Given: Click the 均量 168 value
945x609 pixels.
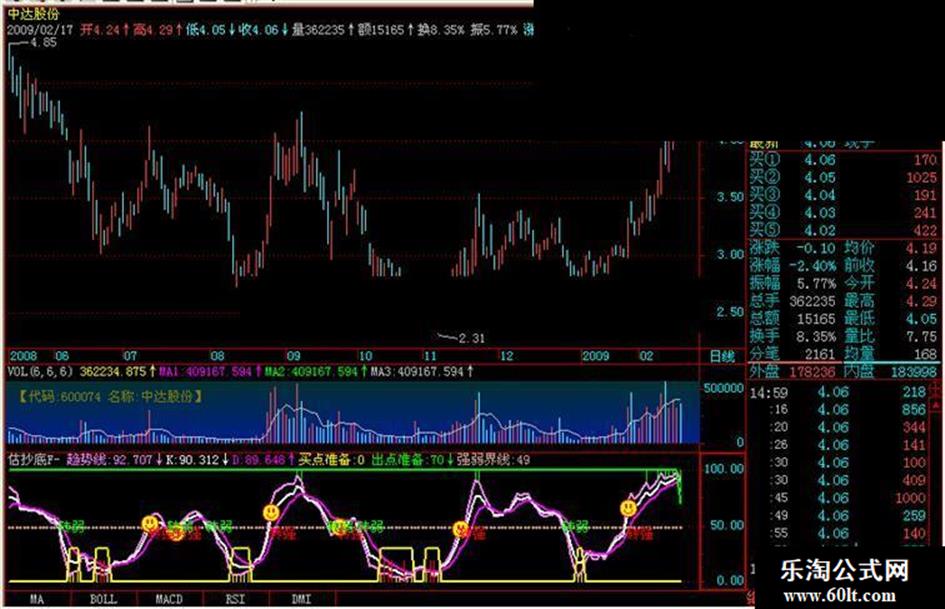Looking at the screenshot, I should click(925, 353).
